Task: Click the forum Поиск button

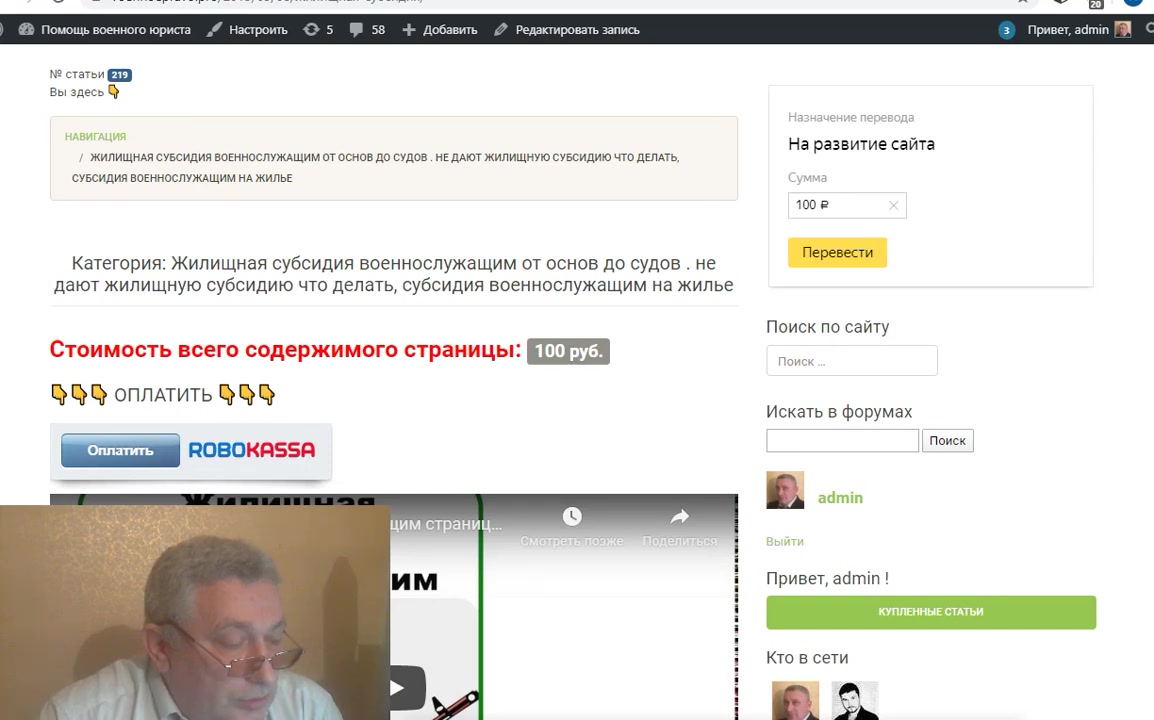Action: click(947, 440)
